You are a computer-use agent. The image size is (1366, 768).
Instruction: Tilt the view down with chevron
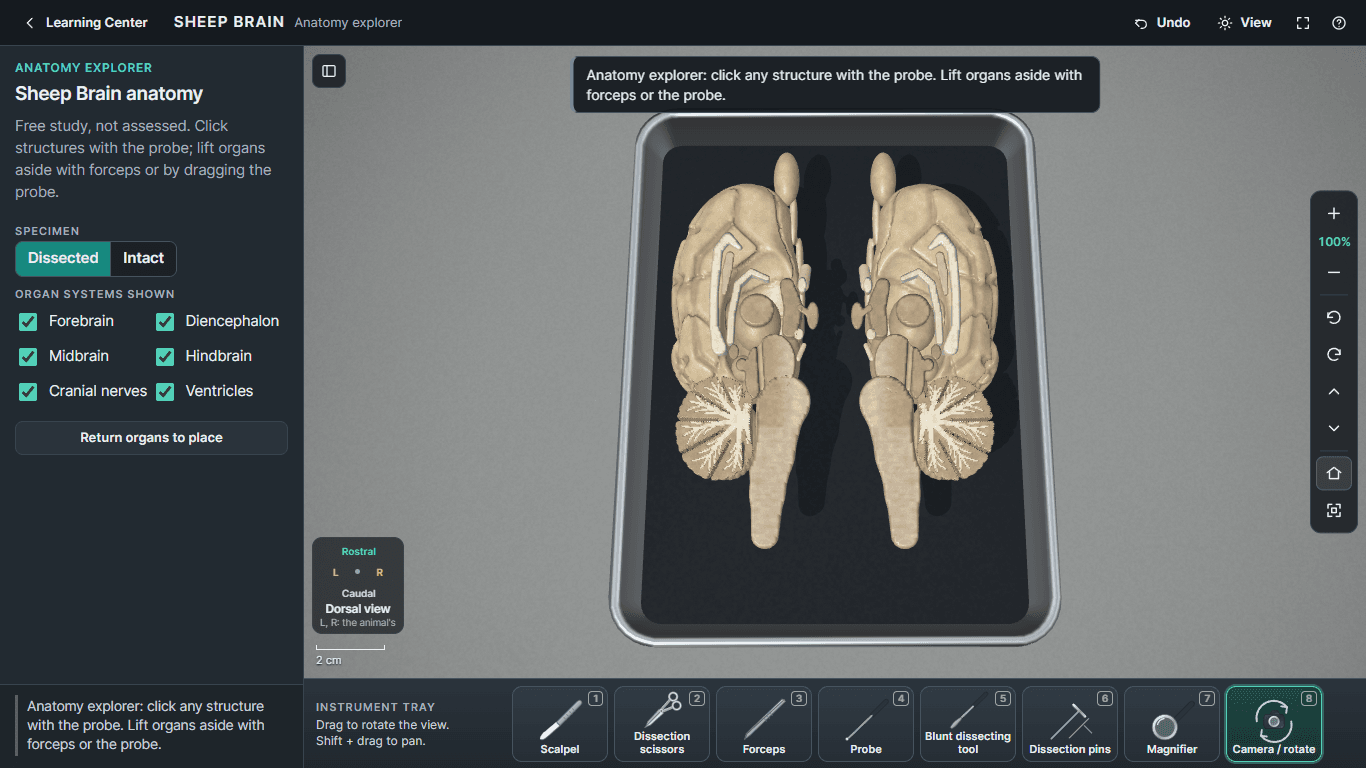[x=1334, y=429]
